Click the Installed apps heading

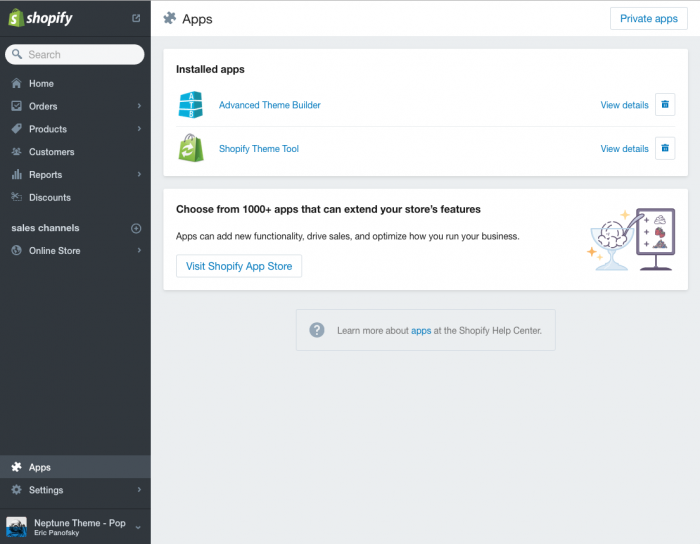(210, 69)
